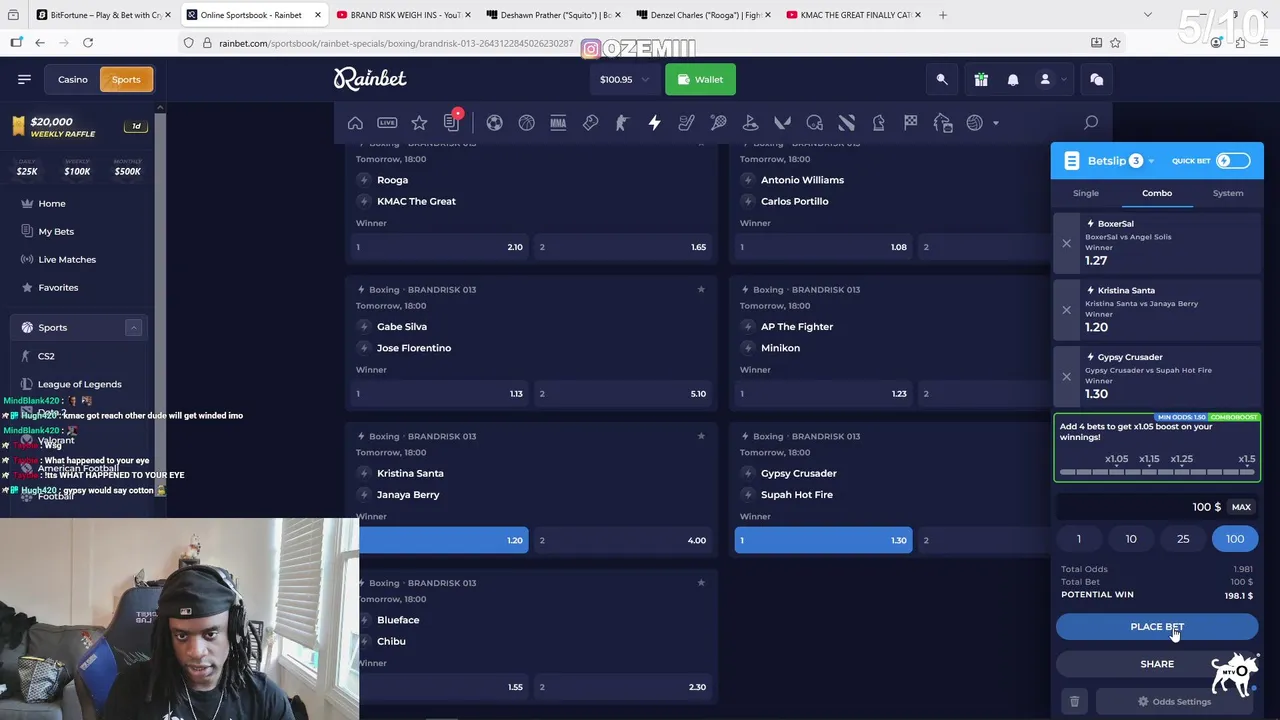
Task: Select the soccer ball sport icon
Action: pos(494,123)
